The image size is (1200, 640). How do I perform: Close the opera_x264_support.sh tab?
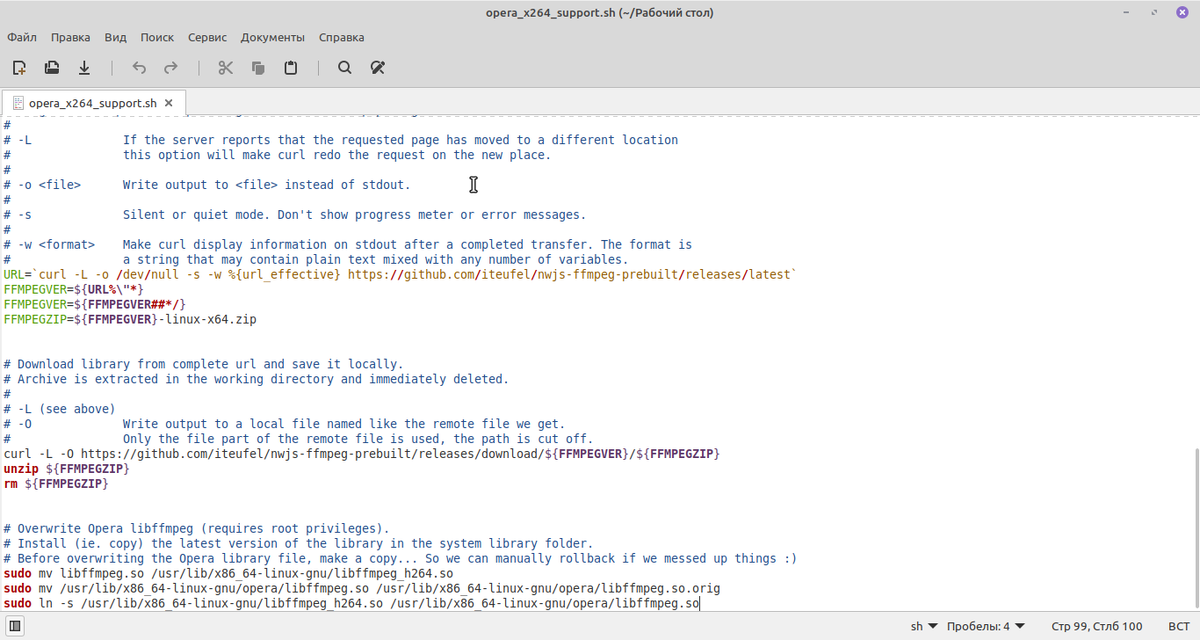pyautogui.click(x=169, y=103)
